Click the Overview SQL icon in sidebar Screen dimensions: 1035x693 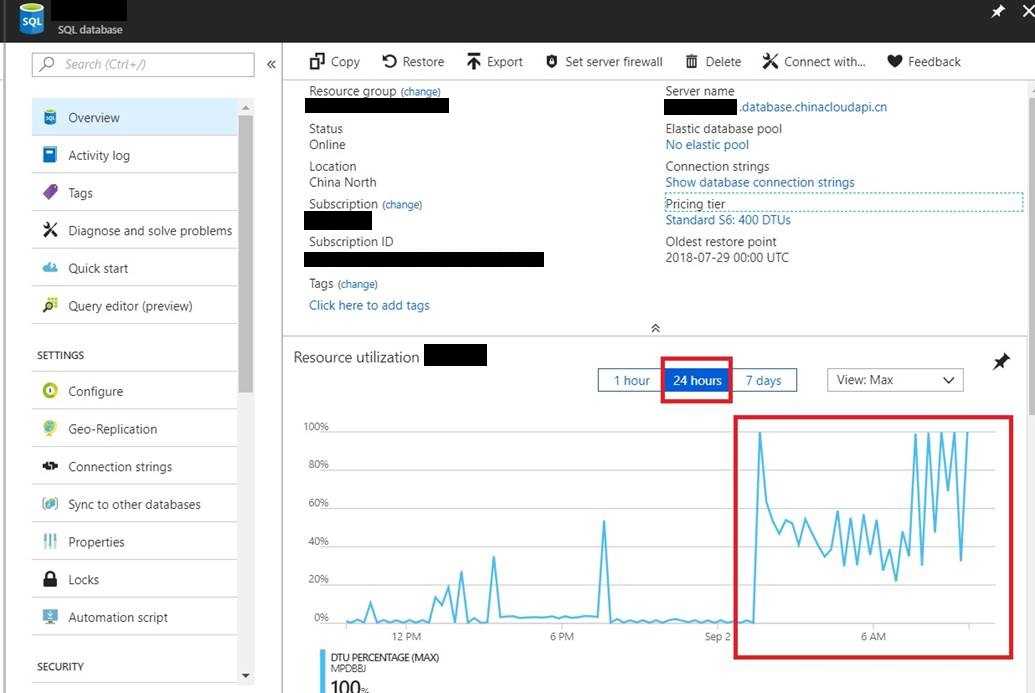(x=50, y=117)
